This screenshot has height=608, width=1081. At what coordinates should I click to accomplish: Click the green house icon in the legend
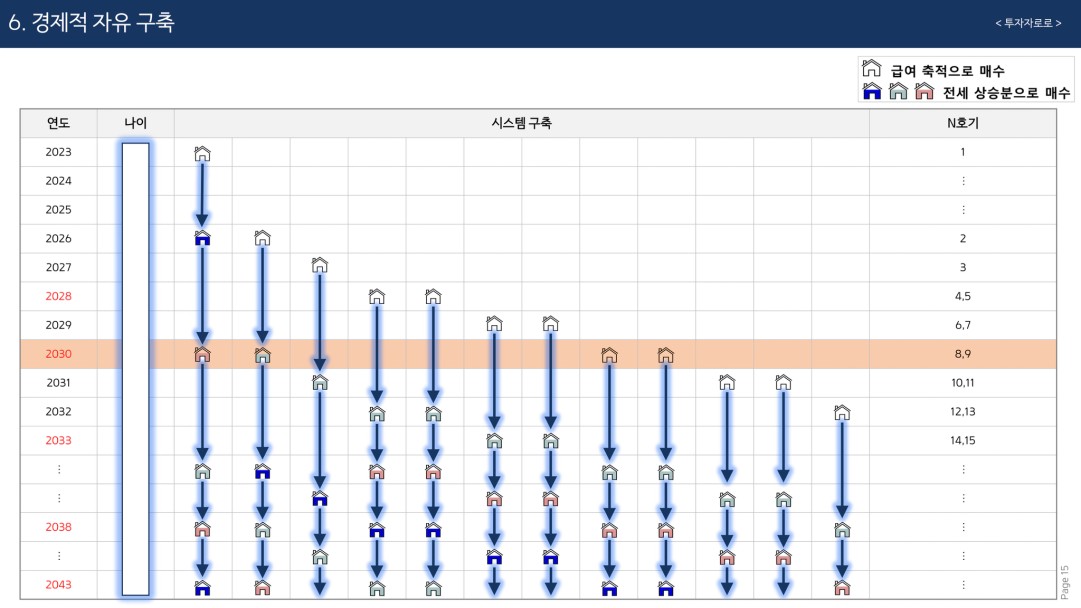pos(898,91)
